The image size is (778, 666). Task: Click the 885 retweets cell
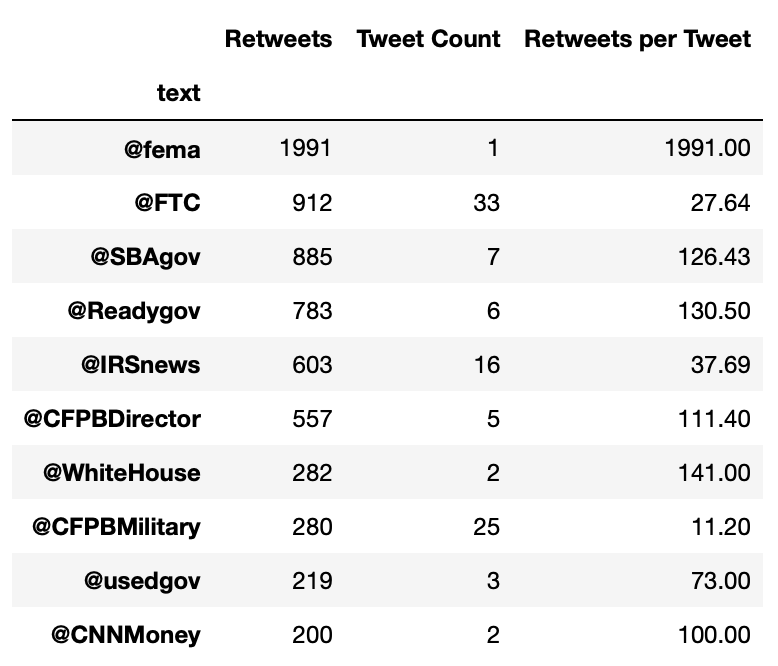tap(313, 257)
